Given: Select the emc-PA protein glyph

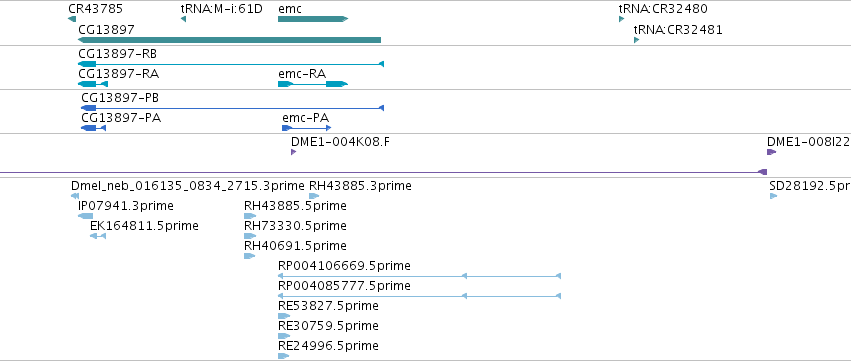Looking at the screenshot, I should coord(307,128).
